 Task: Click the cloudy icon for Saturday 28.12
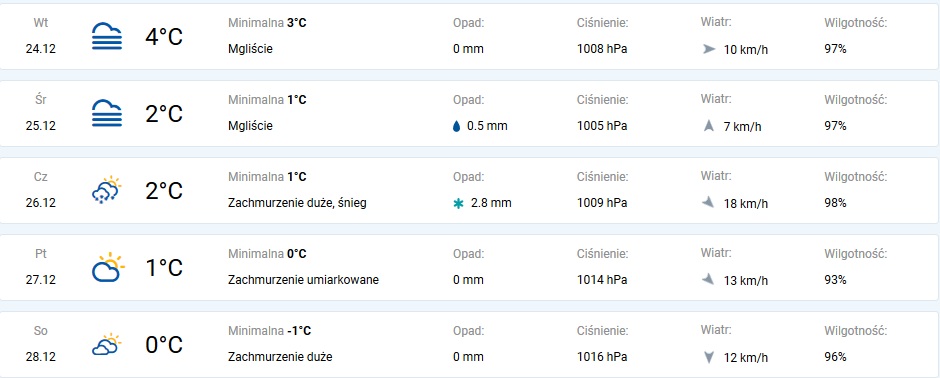click(107, 344)
